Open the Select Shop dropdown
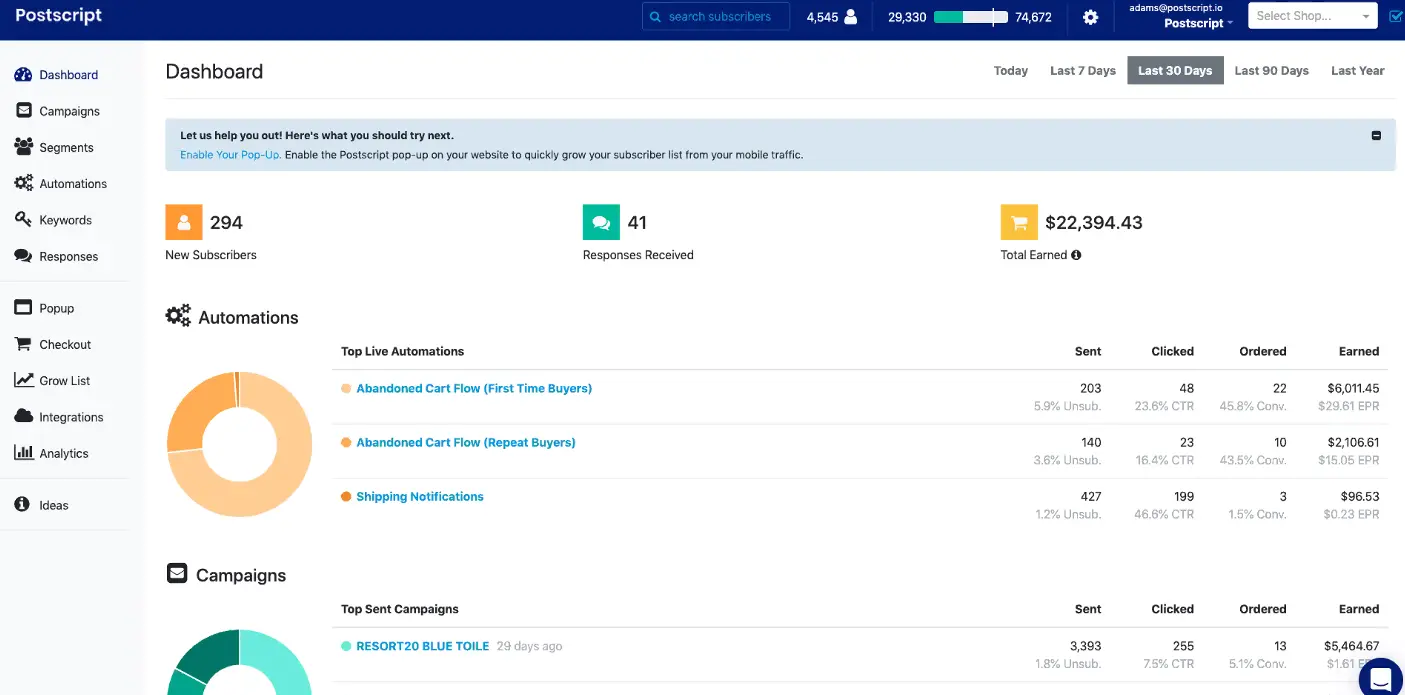 (1313, 16)
